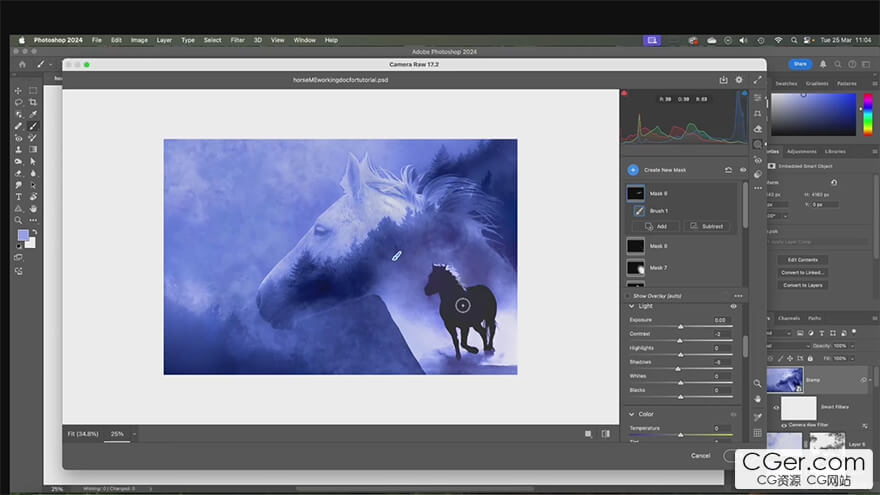This screenshot has width=880, height=495.
Task: Click the foreground color swatch
Action: (23, 235)
